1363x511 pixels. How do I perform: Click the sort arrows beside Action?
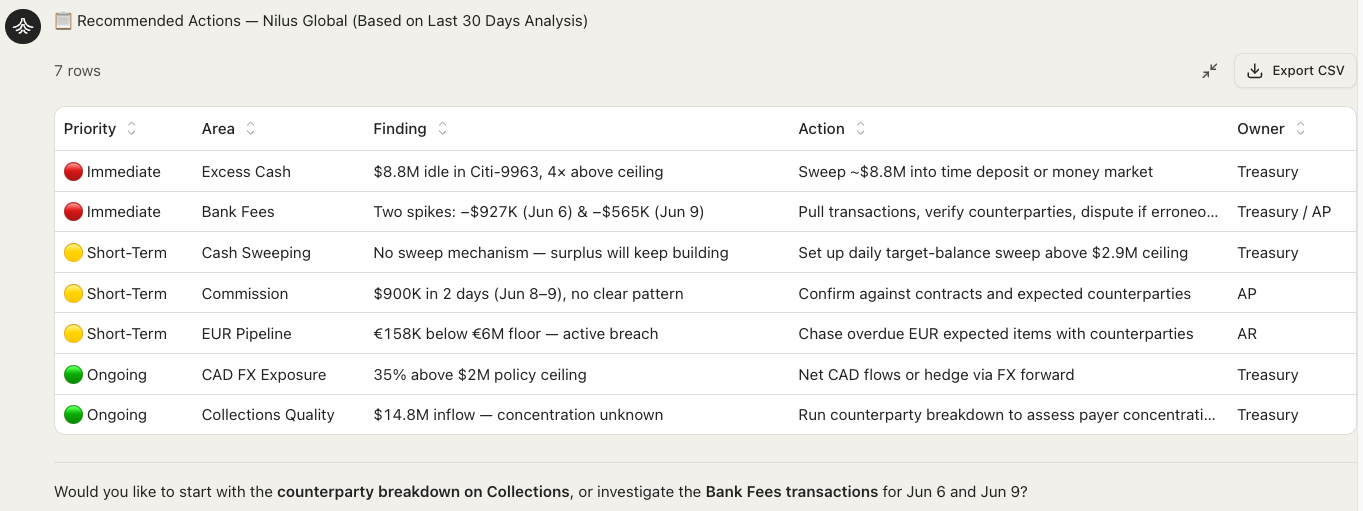860,129
